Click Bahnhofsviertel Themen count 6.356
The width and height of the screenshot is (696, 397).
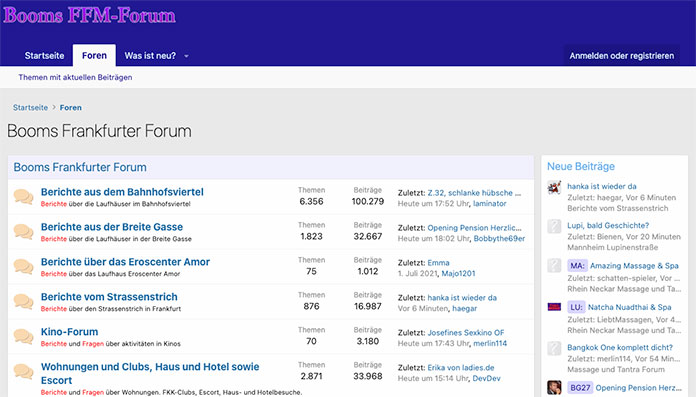tap(311, 202)
